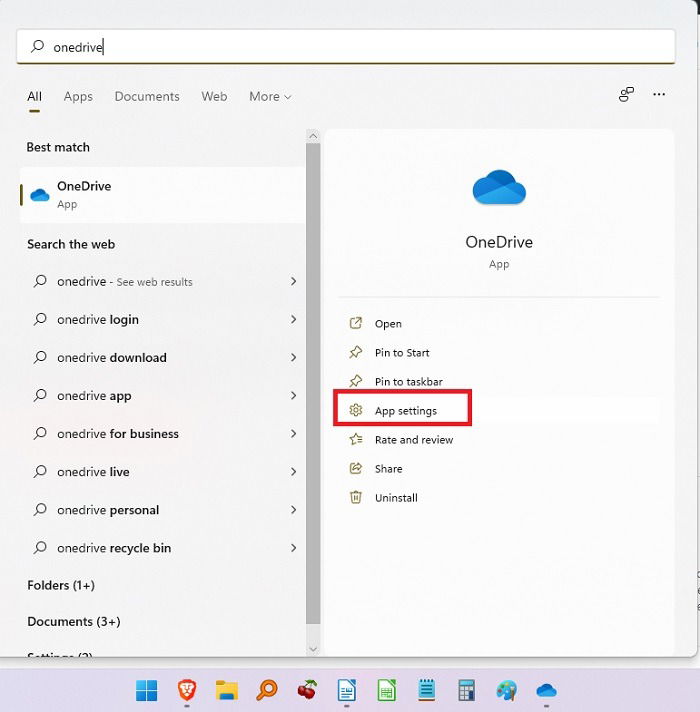Viewport: 700px width, 712px height.
Task: Click the star icon beside Rate and review
Action: (356, 439)
